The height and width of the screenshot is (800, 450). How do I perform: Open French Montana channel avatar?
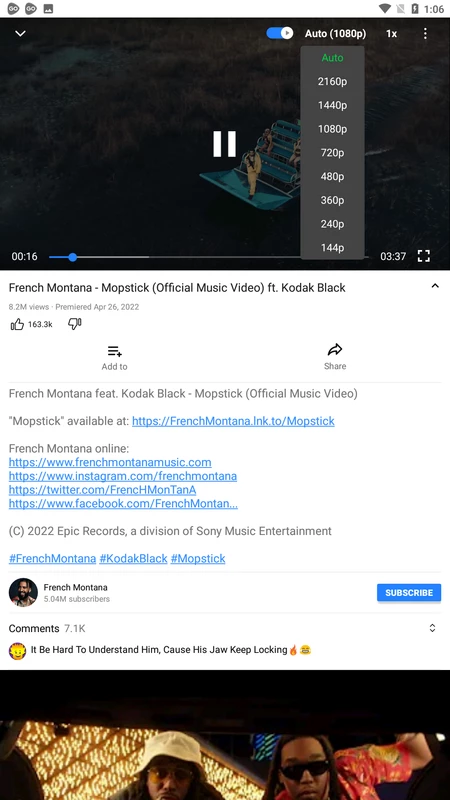(x=23, y=592)
